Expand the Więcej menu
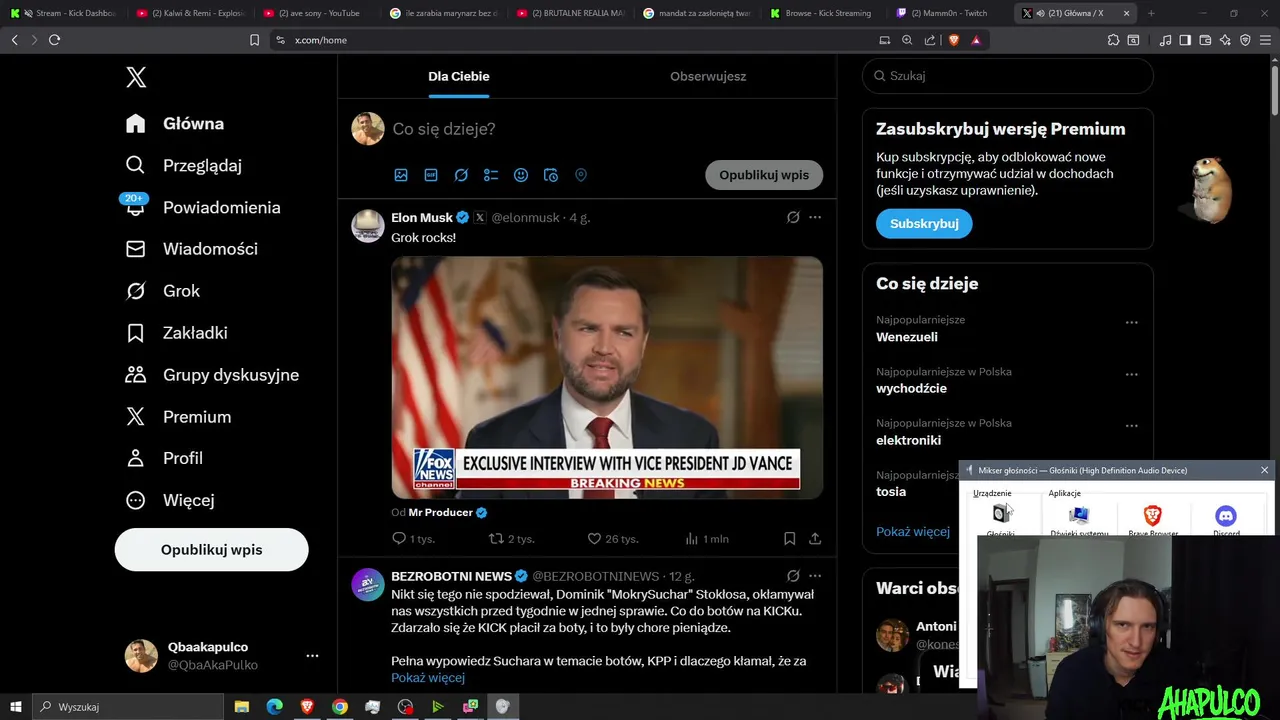 pos(170,500)
